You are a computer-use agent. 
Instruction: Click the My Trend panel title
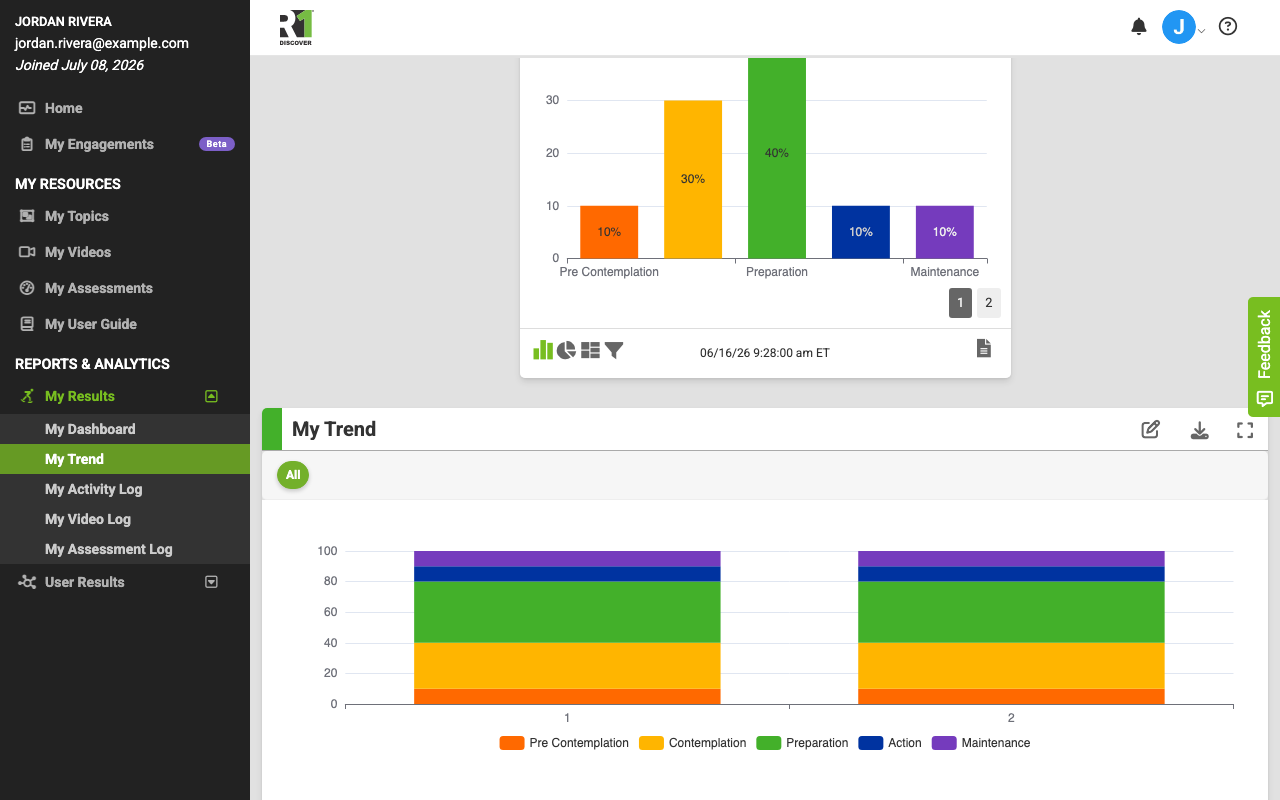pyautogui.click(x=334, y=429)
